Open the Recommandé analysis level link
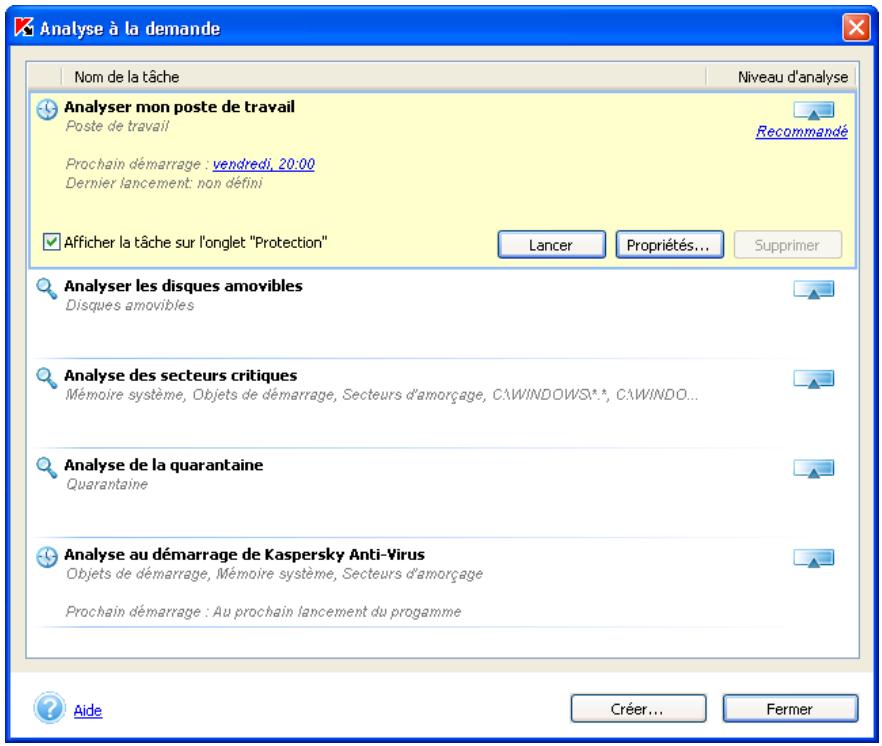The height and width of the screenshot is (746, 882). coord(802,132)
